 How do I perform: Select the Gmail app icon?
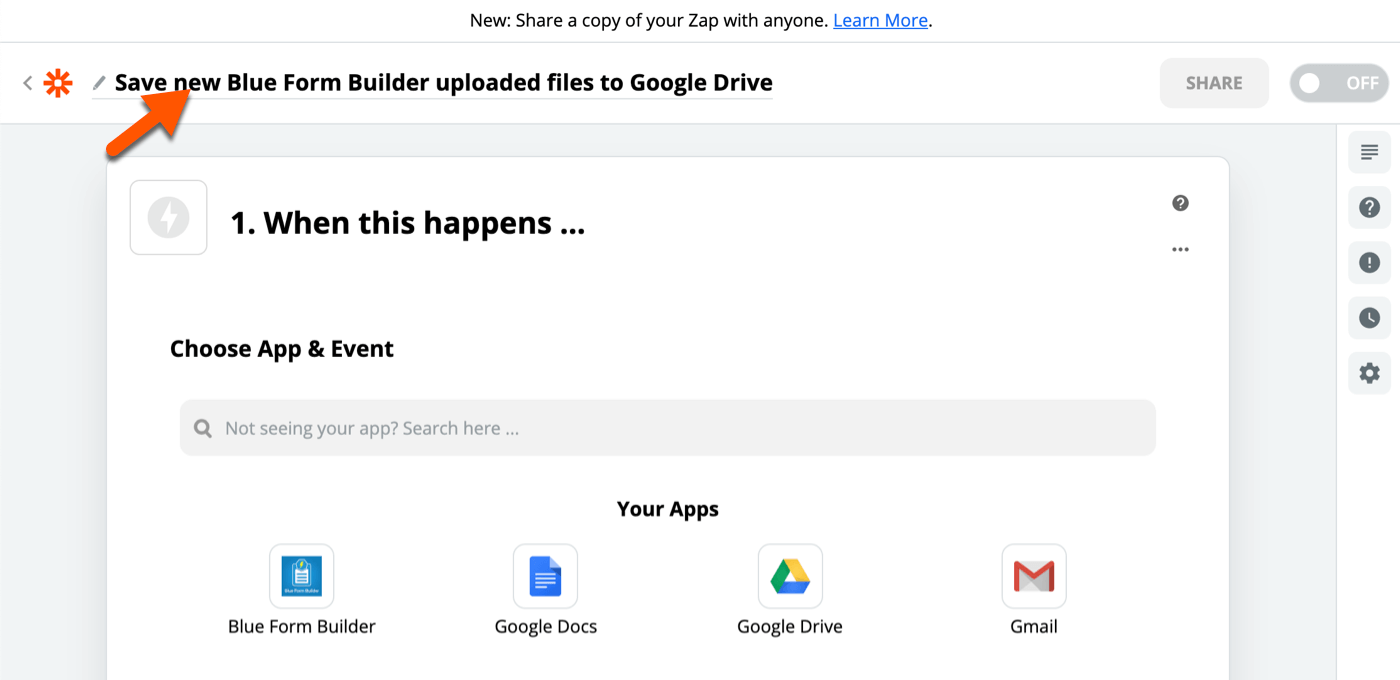coord(1033,576)
